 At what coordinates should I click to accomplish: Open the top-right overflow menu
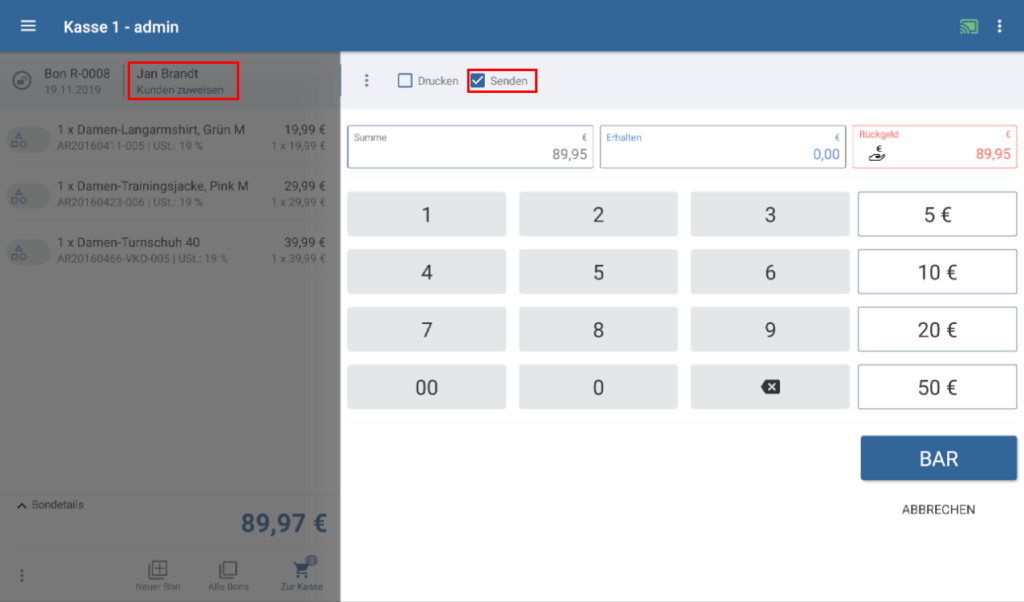[x=999, y=27]
